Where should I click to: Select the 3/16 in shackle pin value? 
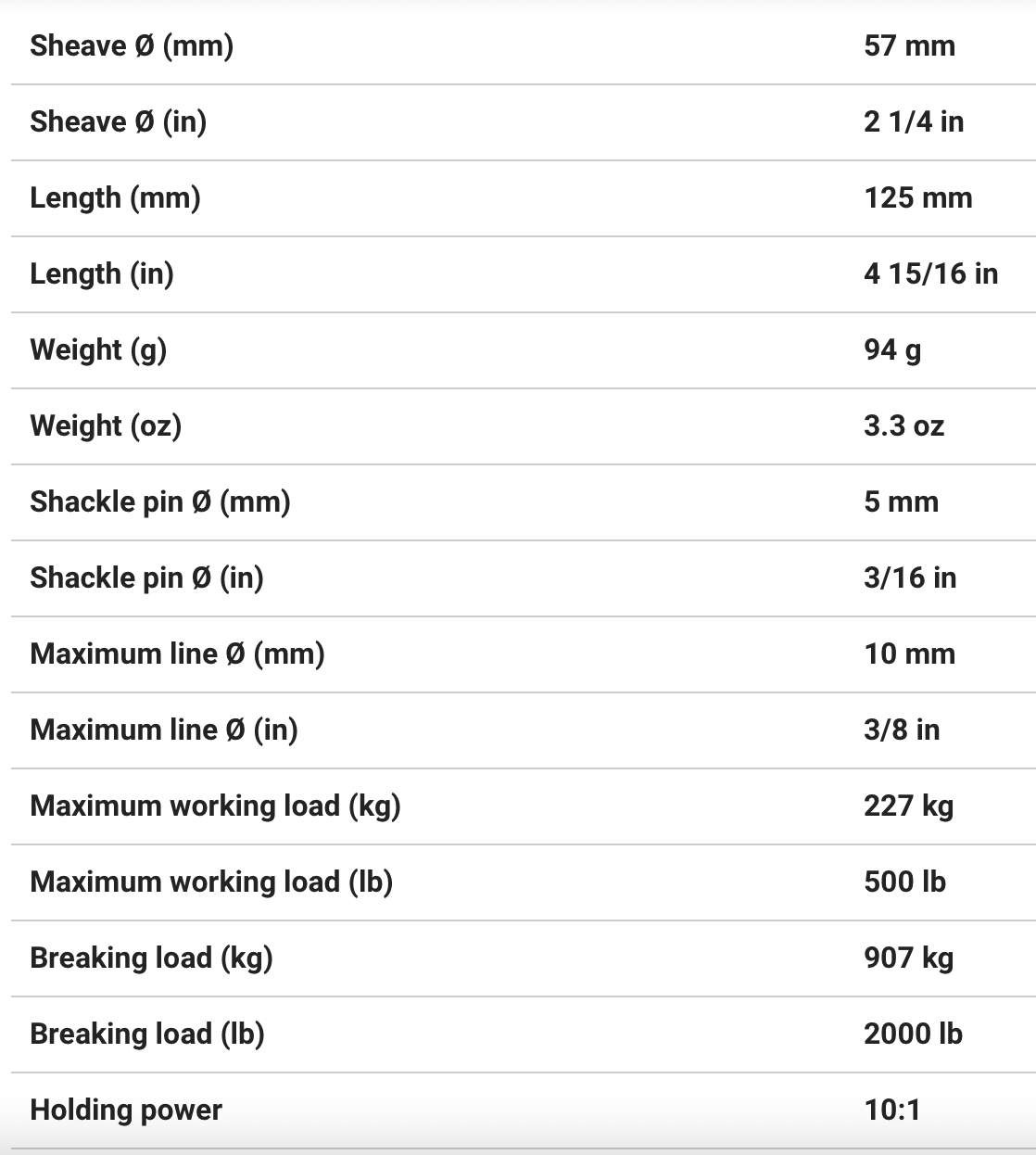tap(910, 577)
